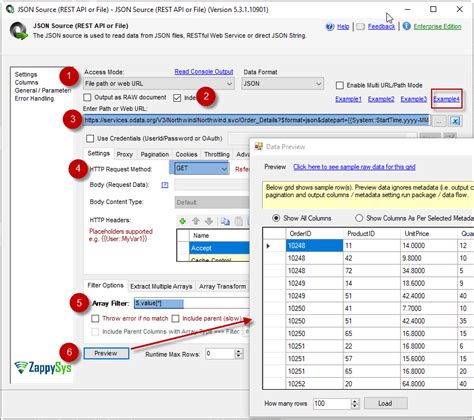Select Settings in the left panel
The image size is (474, 420).
click(26, 75)
